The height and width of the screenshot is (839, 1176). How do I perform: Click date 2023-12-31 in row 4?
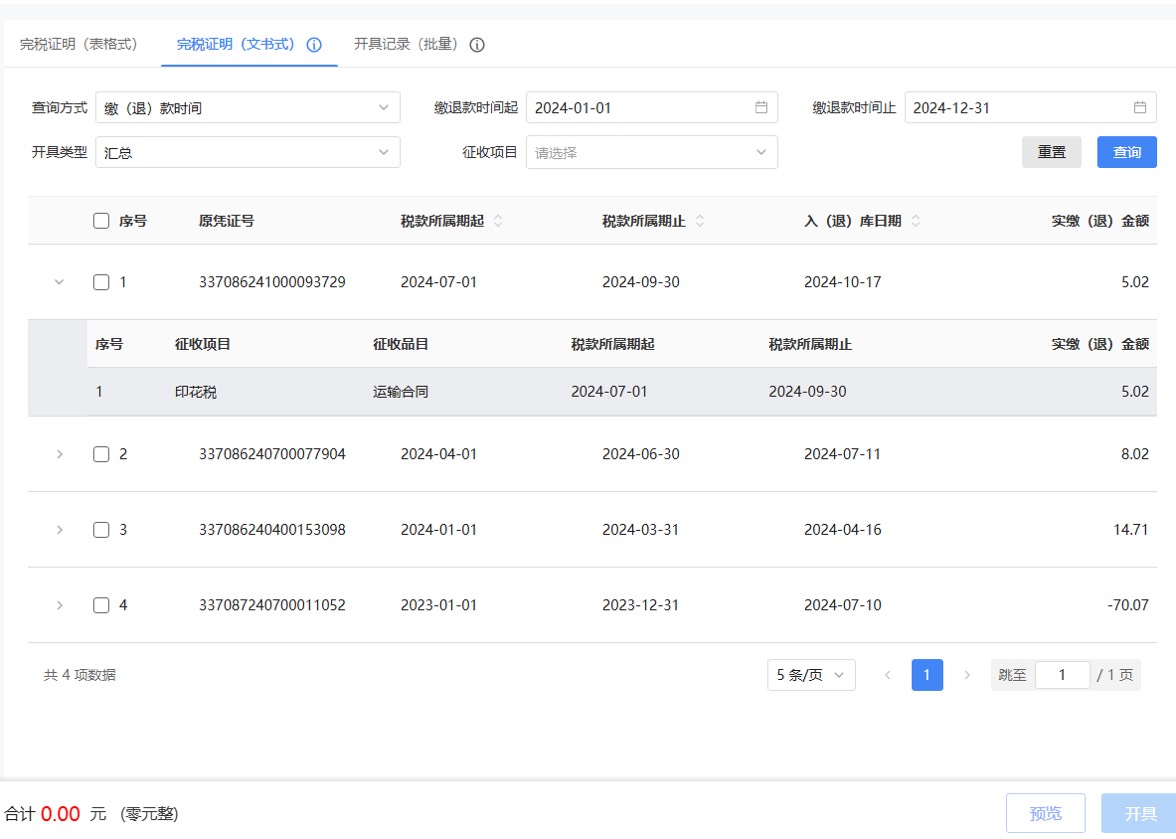click(640, 605)
